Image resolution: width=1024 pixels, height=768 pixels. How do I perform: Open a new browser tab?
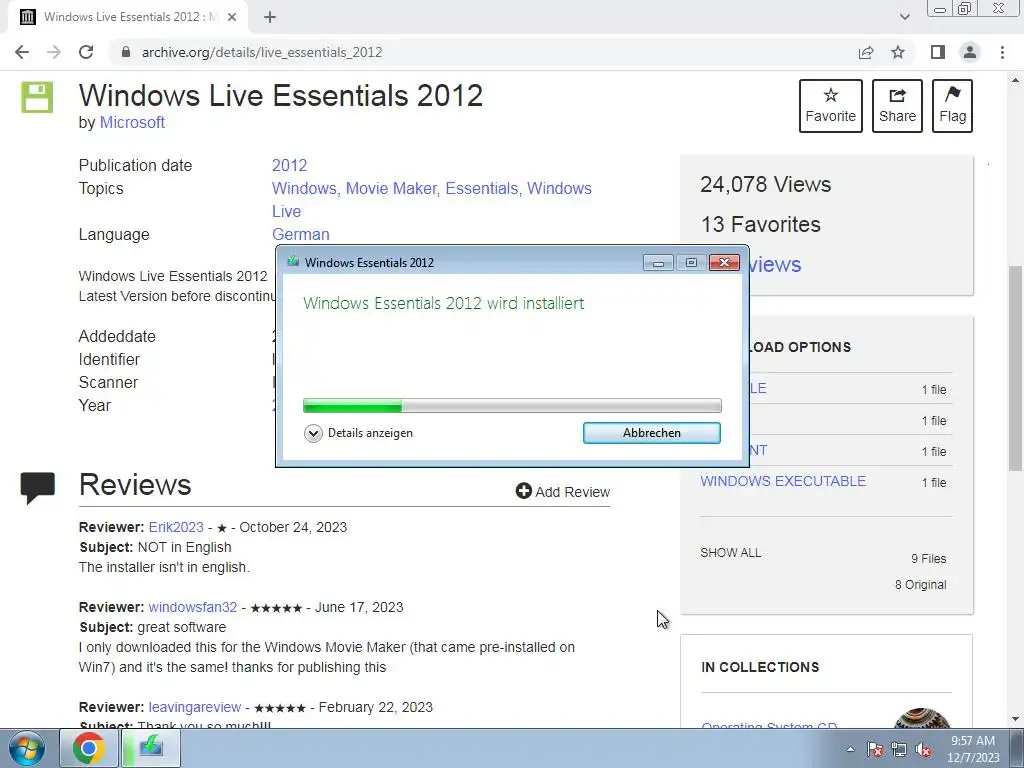tap(270, 17)
